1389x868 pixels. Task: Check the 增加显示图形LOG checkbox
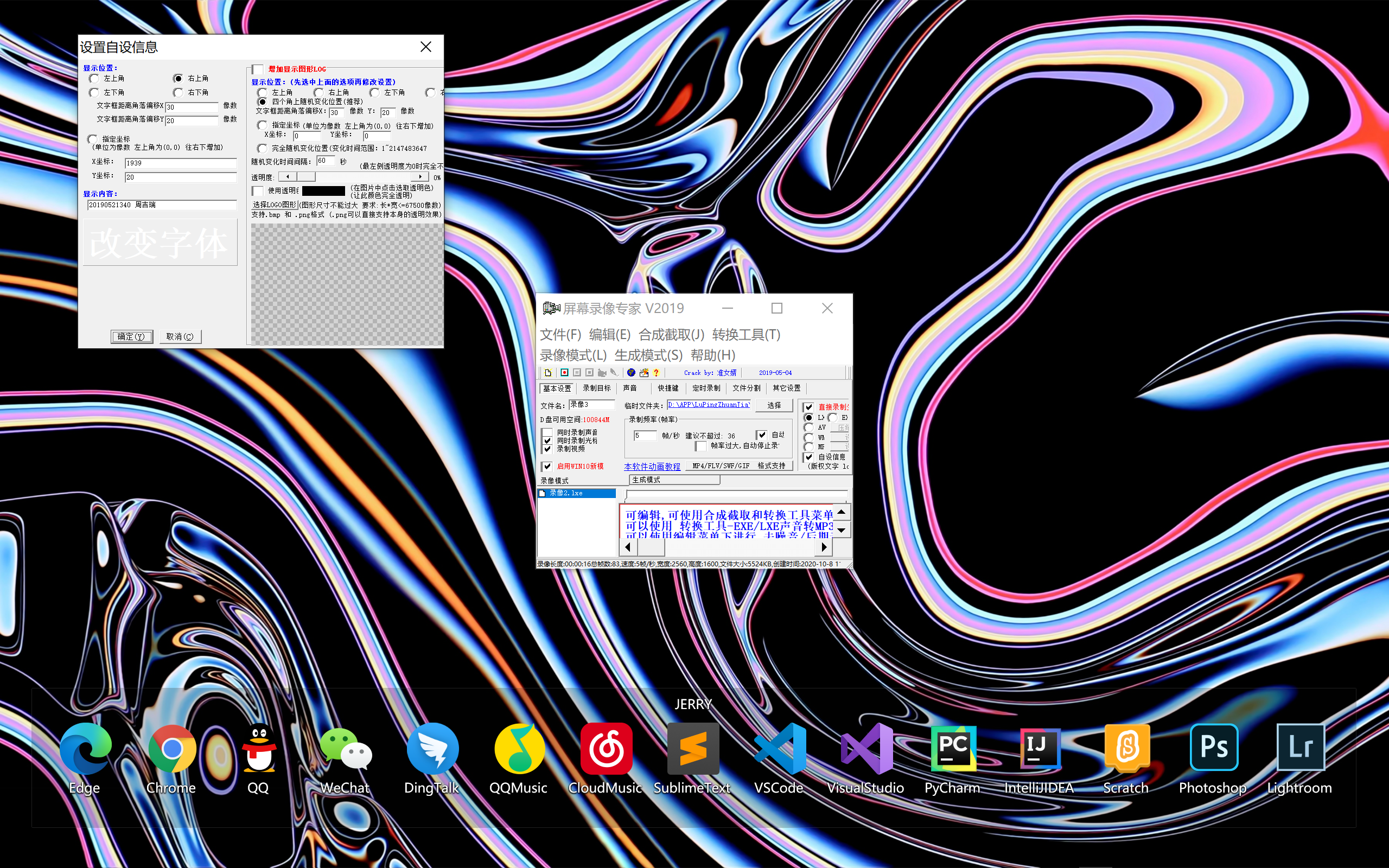click(258, 69)
